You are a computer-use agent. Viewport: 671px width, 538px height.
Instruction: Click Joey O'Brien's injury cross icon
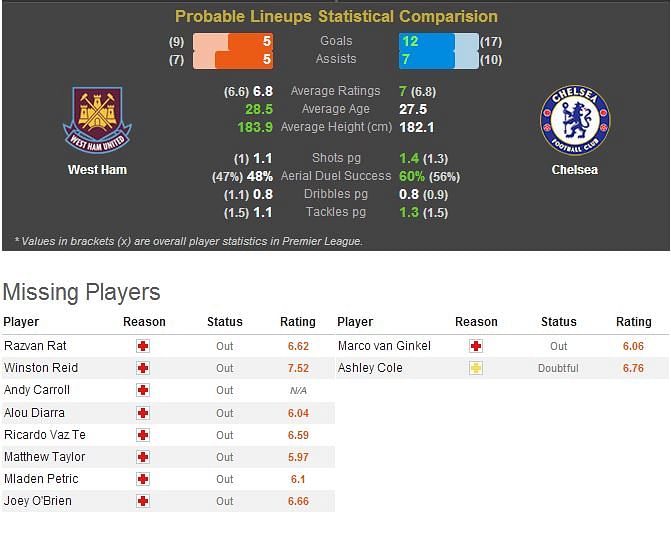(x=143, y=501)
